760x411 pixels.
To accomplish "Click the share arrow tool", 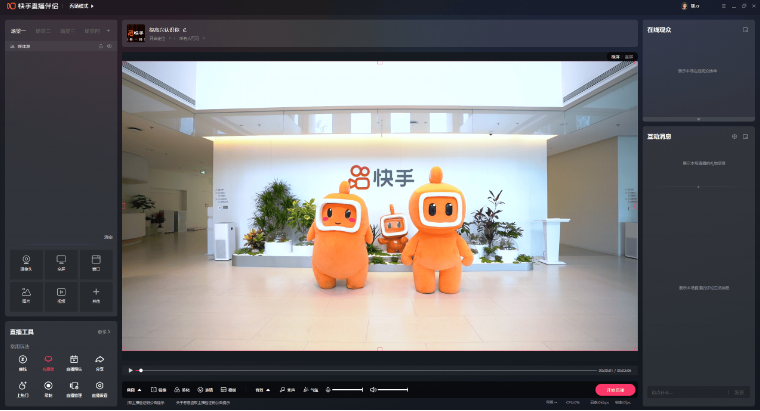I will [99, 362].
